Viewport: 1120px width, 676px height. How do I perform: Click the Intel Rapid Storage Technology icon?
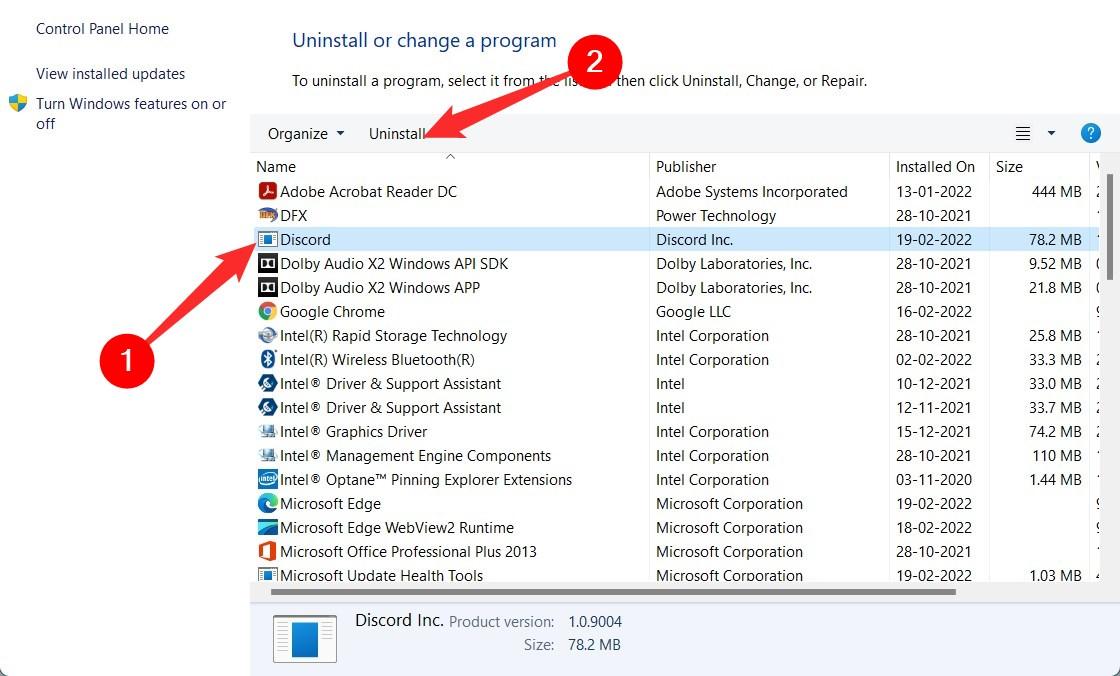267,335
